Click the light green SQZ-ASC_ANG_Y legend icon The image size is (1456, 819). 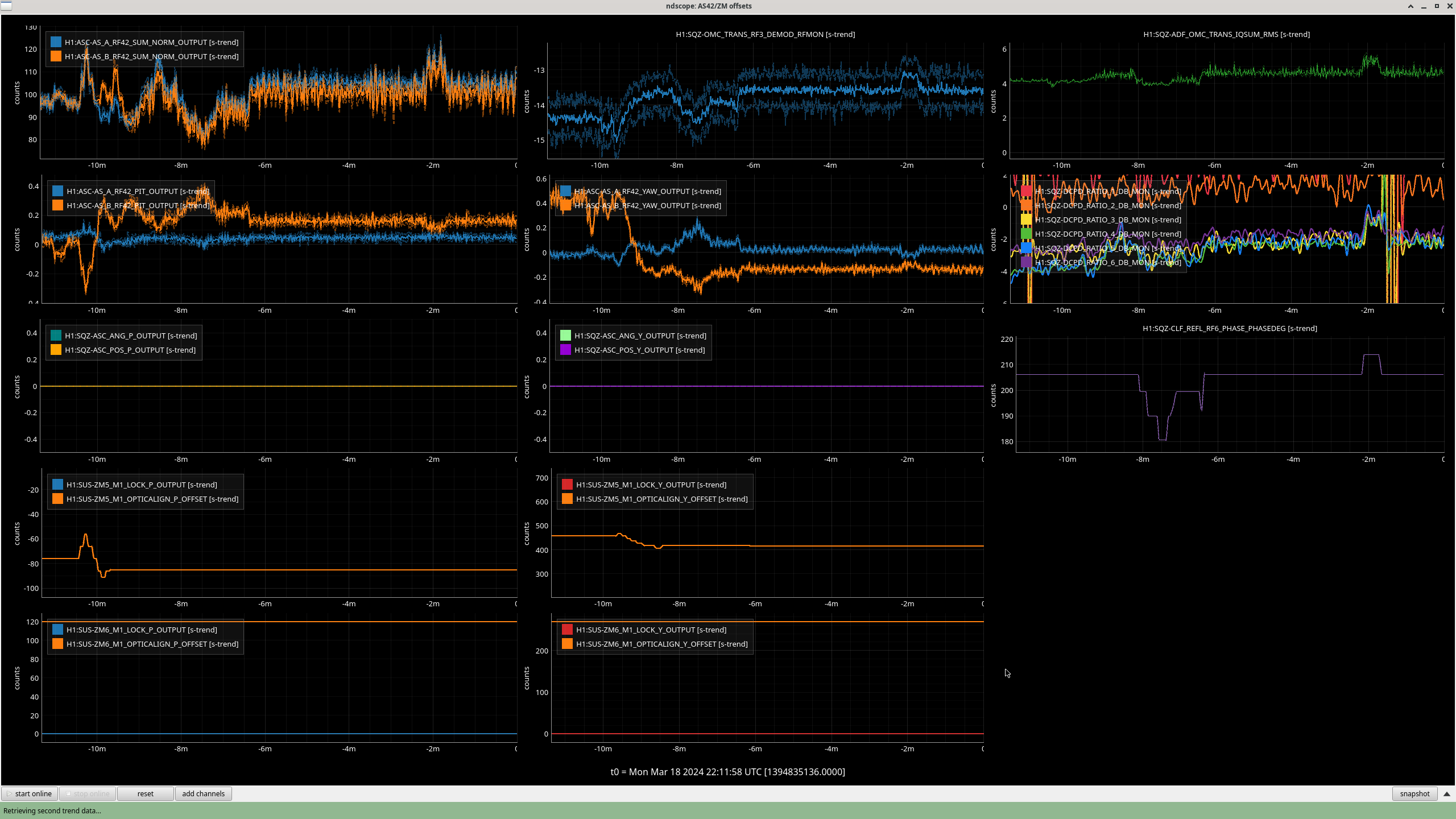(x=565, y=336)
